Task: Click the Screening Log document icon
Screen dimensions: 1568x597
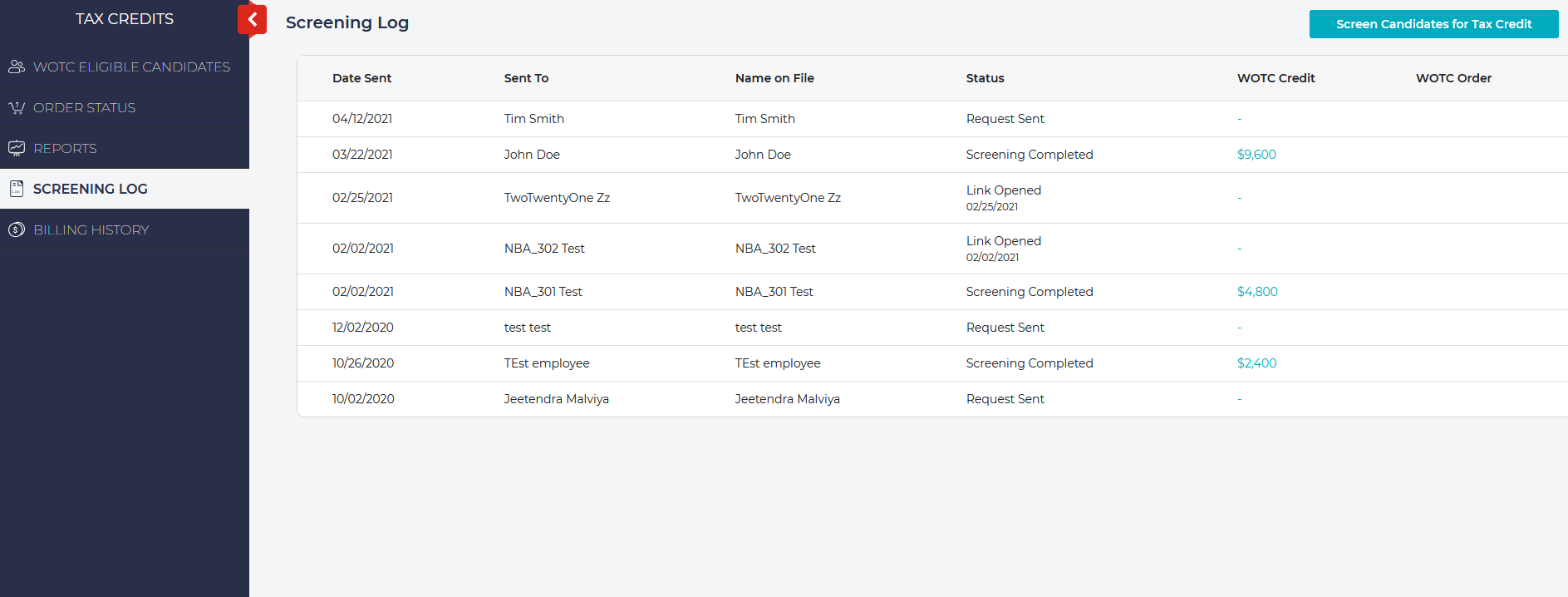Action: coord(17,189)
